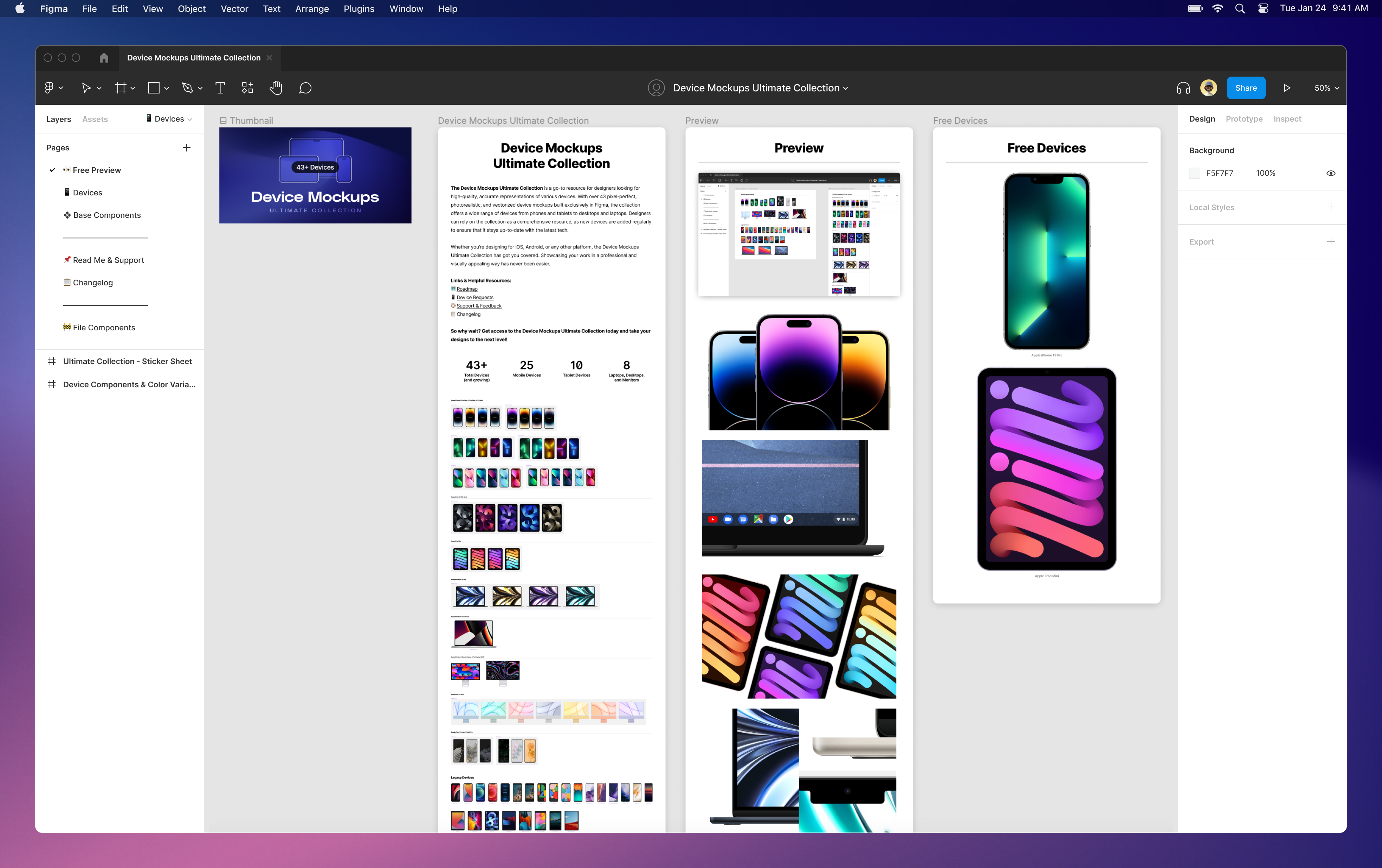
Task: Add a new page with plus icon
Action: pyautogui.click(x=187, y=148)
